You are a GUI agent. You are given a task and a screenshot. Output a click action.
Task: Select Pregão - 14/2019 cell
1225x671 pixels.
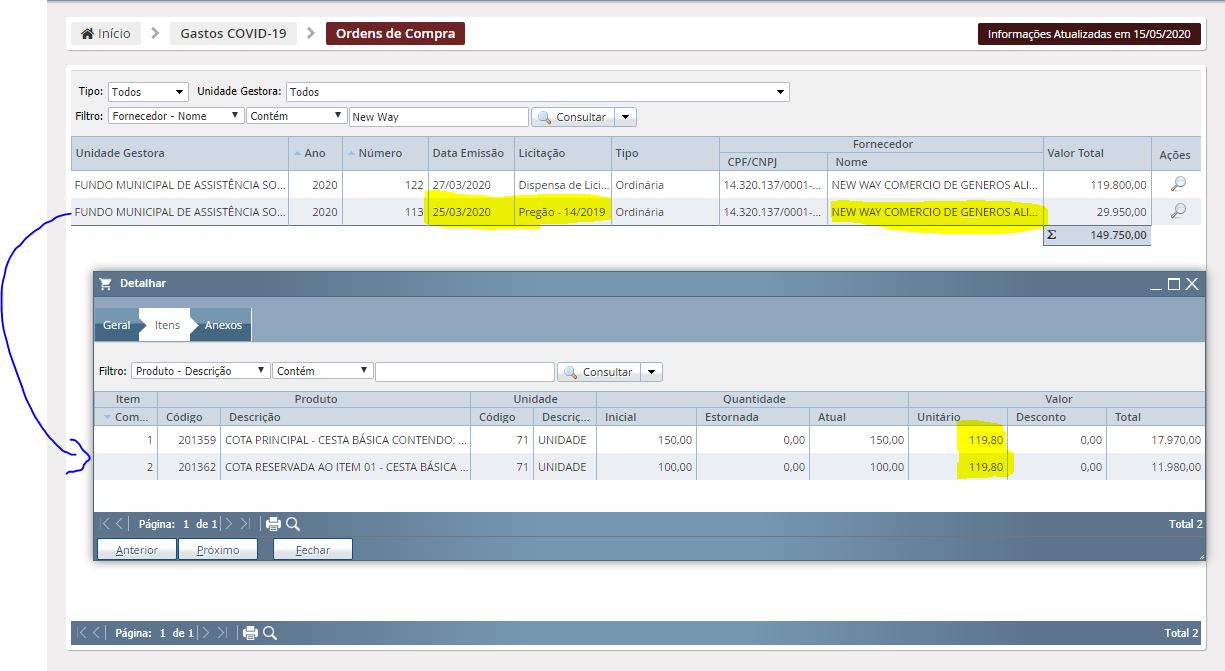(563, 212)
